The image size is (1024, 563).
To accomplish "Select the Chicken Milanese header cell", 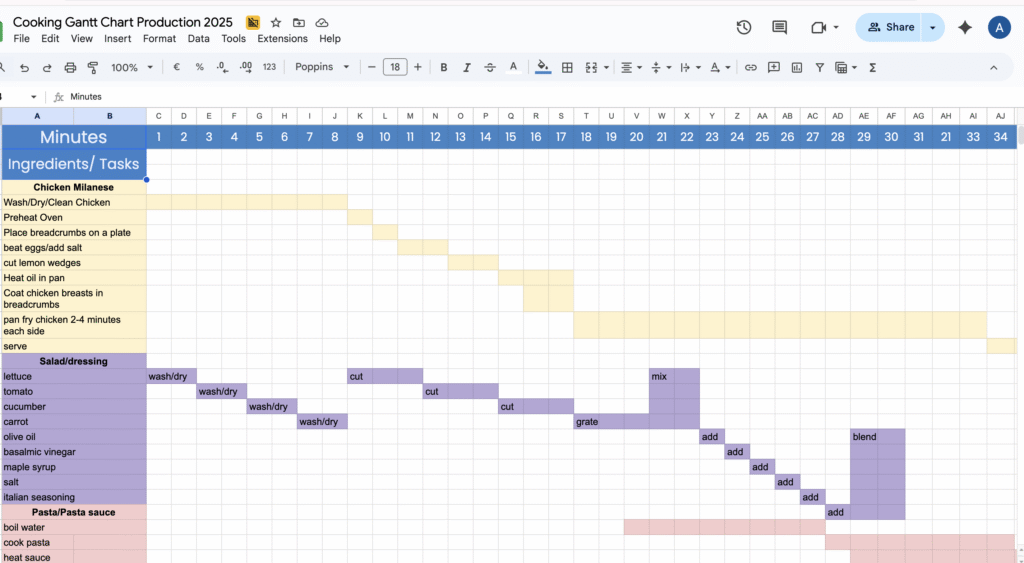I will tap(73, 187).
